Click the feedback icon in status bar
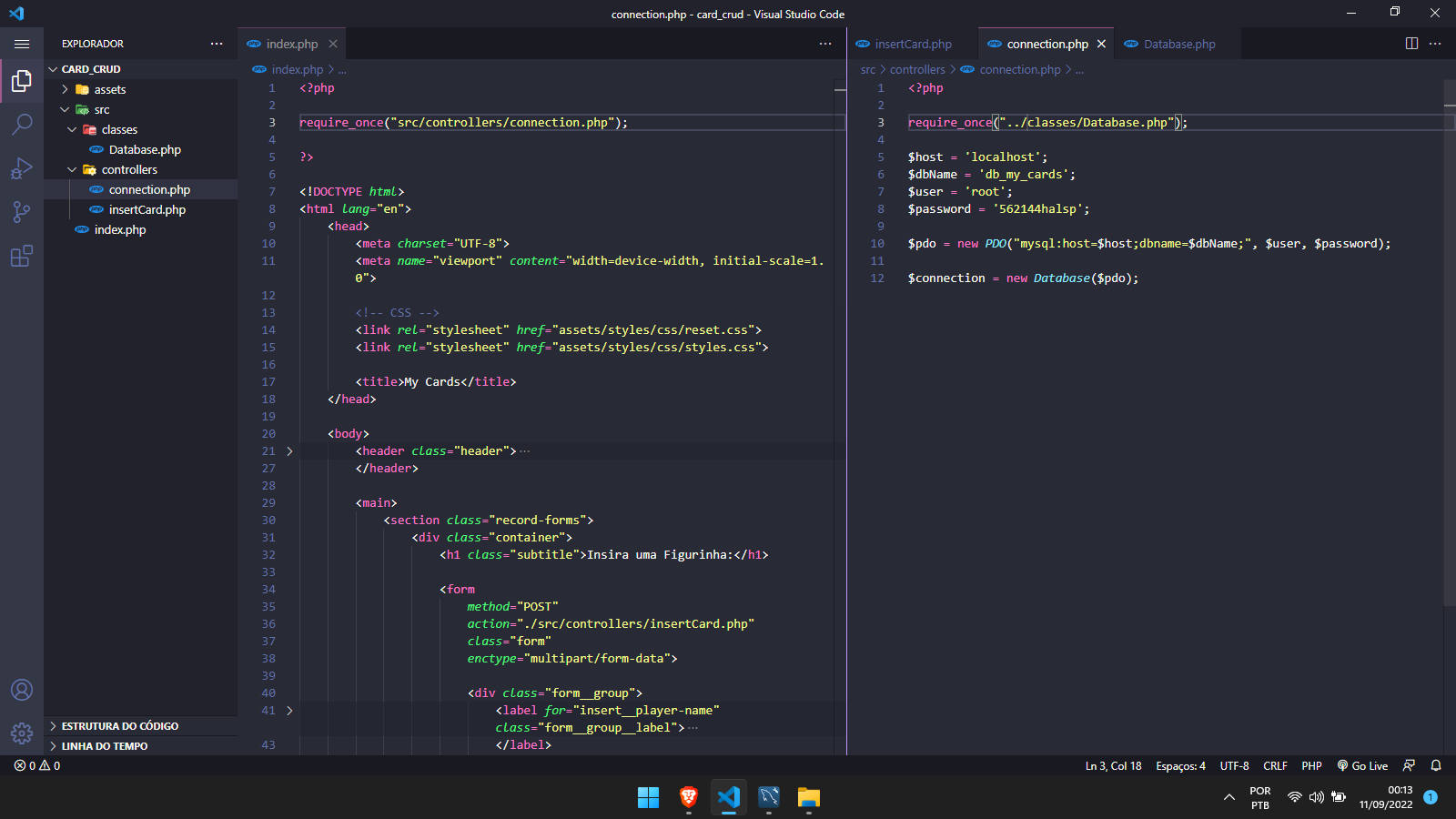 point(1409,765)
